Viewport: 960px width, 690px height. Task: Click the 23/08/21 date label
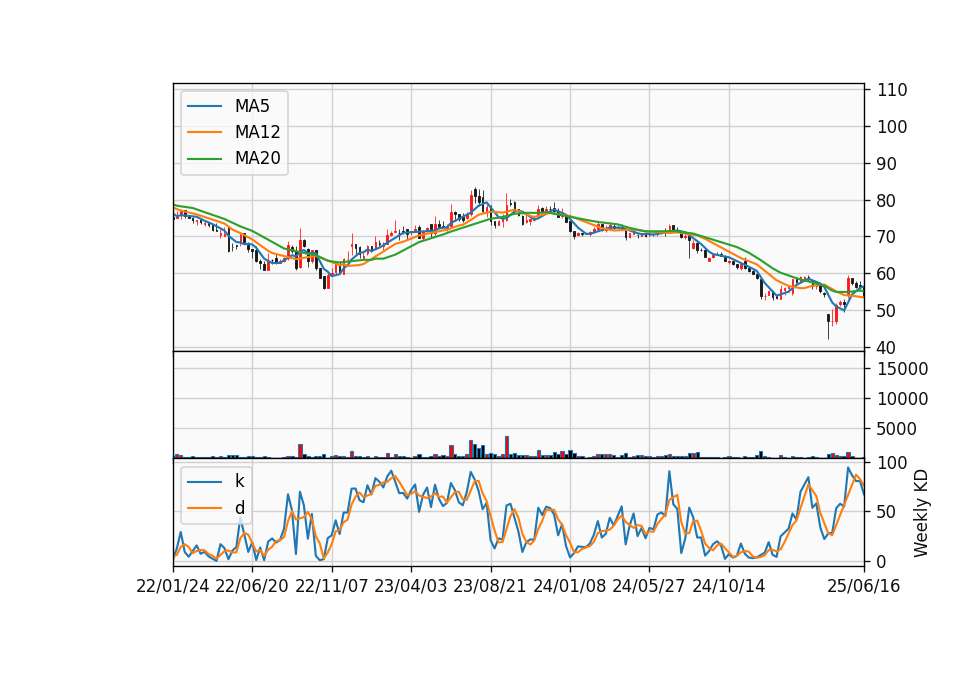pos(490,586)
